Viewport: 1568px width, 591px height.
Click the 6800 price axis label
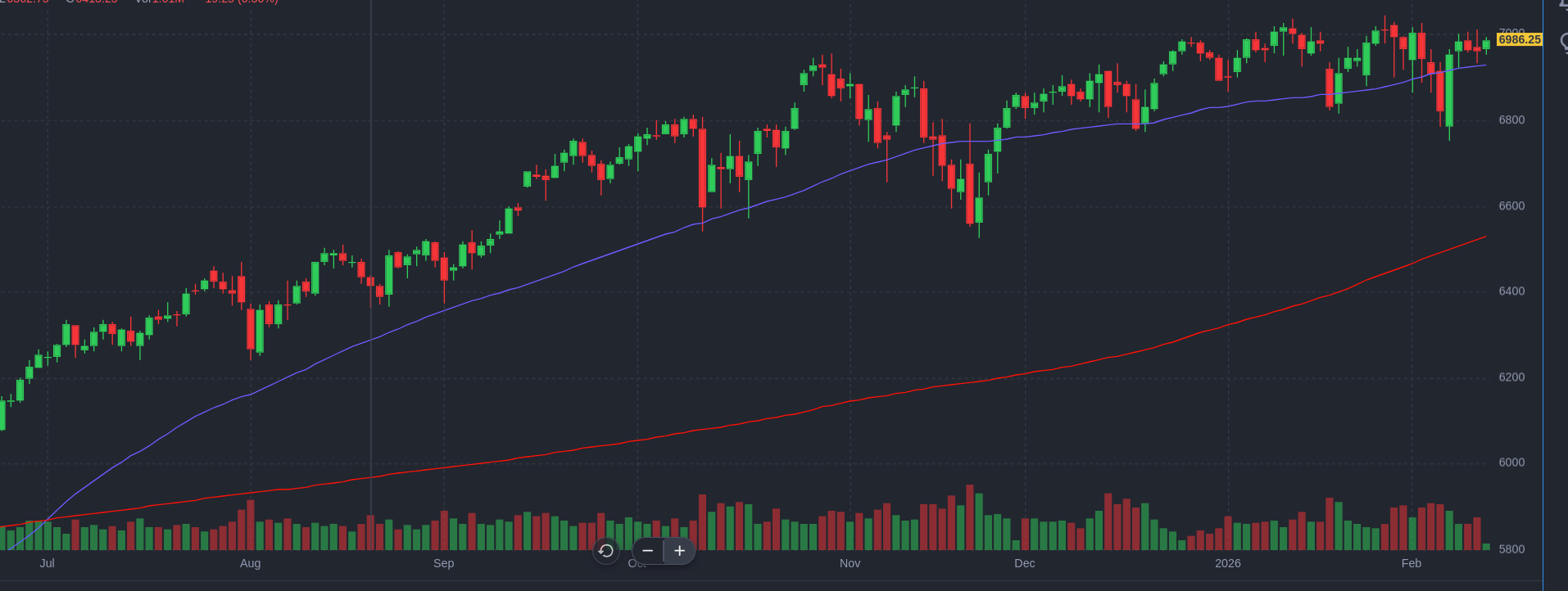click(x=1511, y=120)
